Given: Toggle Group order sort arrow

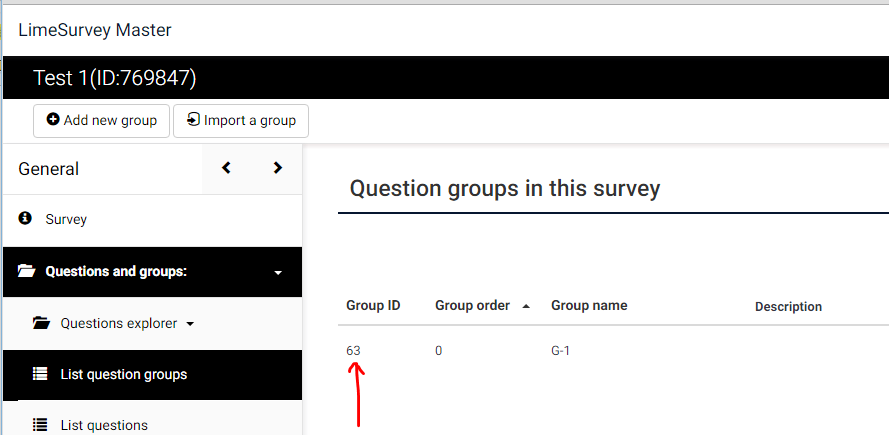Looking at the screenshot, I should [526, 306].
